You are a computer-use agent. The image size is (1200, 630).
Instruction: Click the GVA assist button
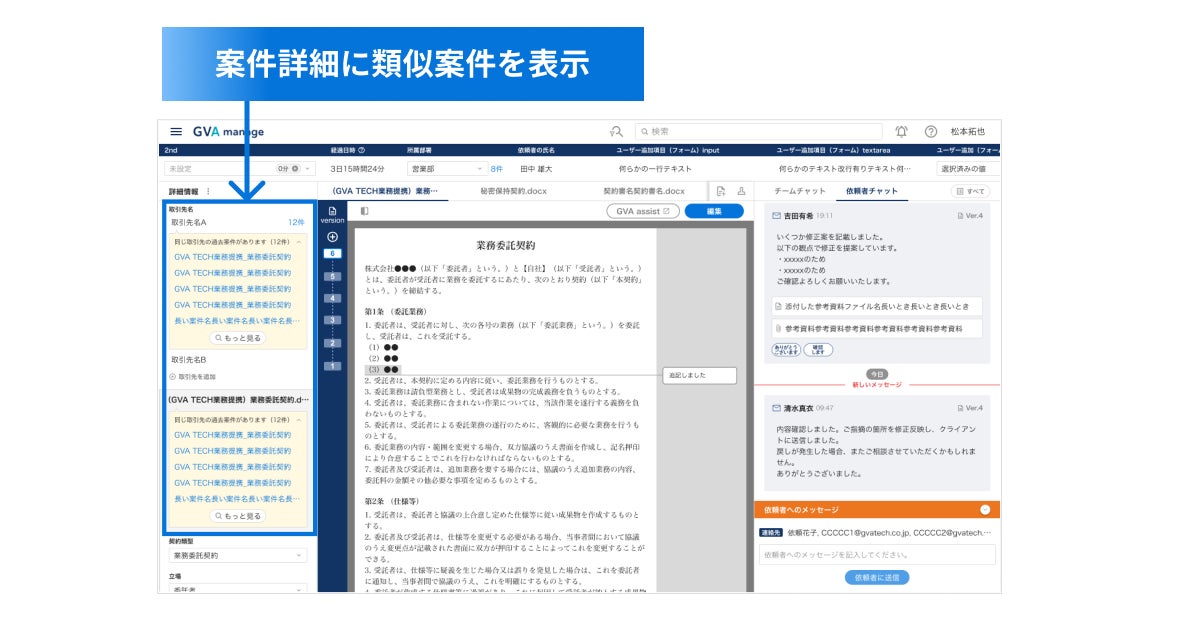click(x=643, y=211)
